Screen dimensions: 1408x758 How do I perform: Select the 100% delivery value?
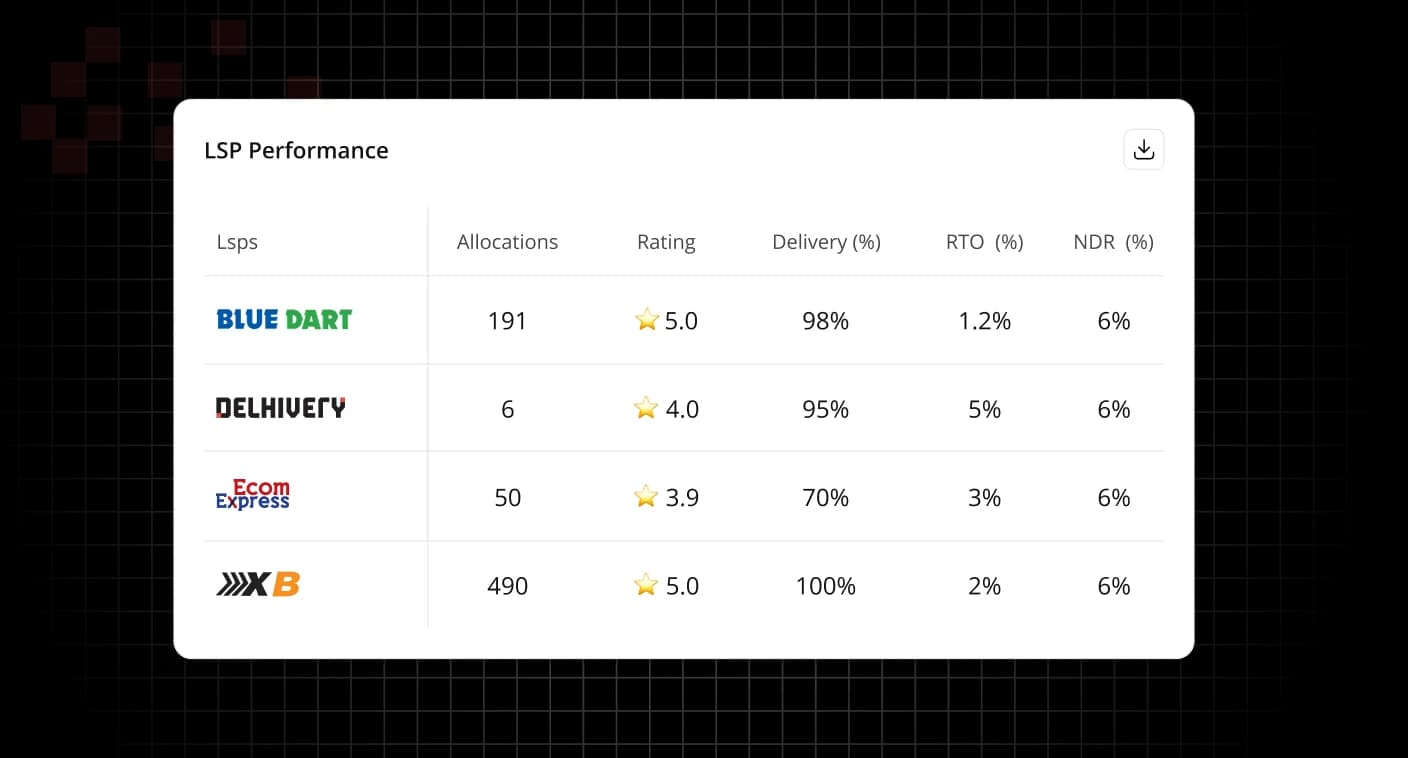pyautogui.click(x=826, y=586)
